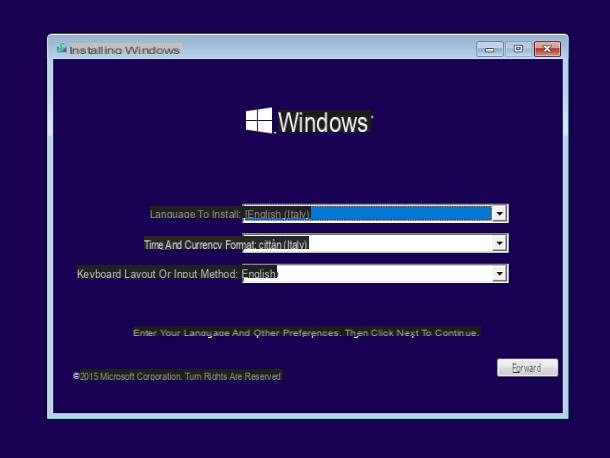
Task: Click the Windows logo icon
Action: point(259,121)
